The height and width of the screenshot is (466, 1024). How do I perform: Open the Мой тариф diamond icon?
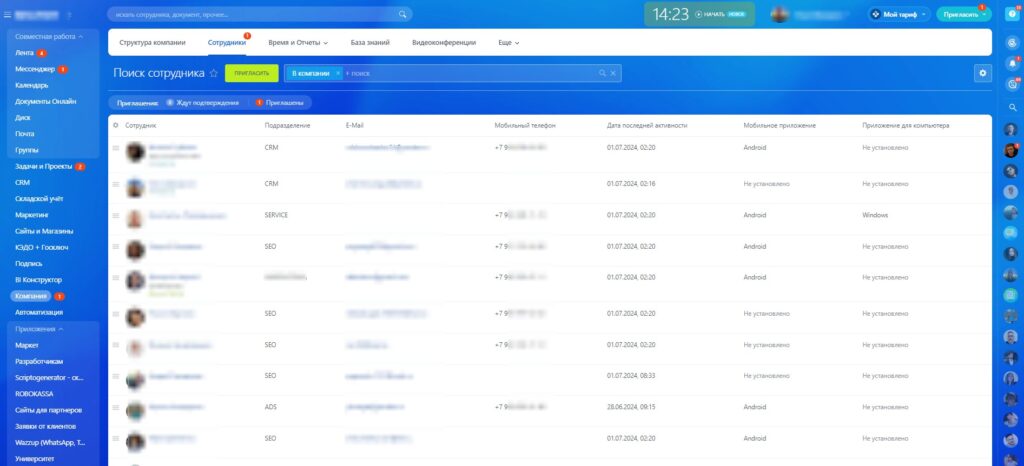[x=876, y=14]
